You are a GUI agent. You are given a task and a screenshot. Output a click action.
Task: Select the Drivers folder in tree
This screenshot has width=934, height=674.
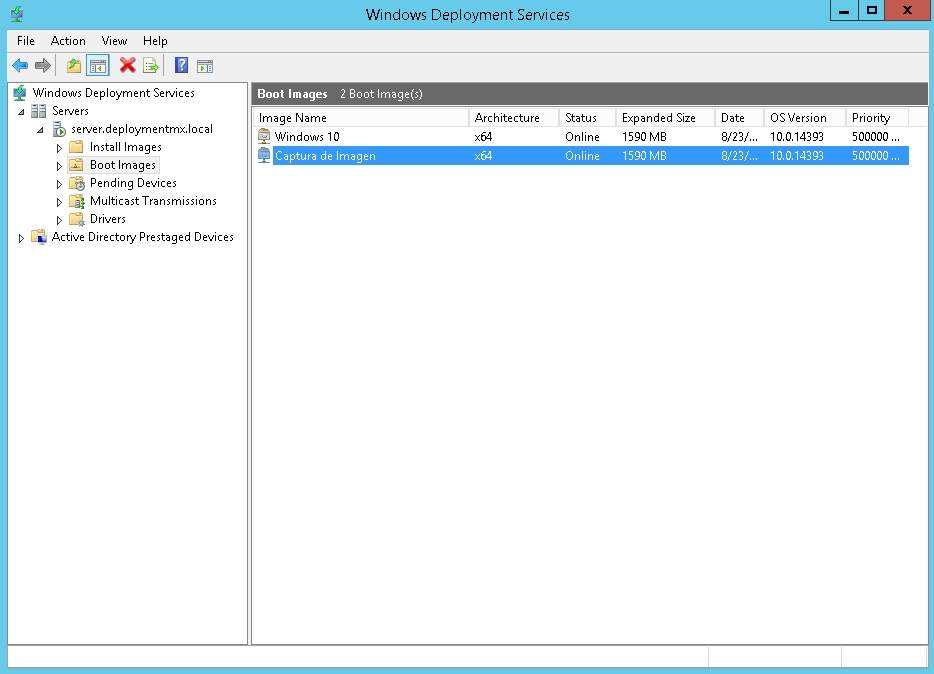coord(107,219)
